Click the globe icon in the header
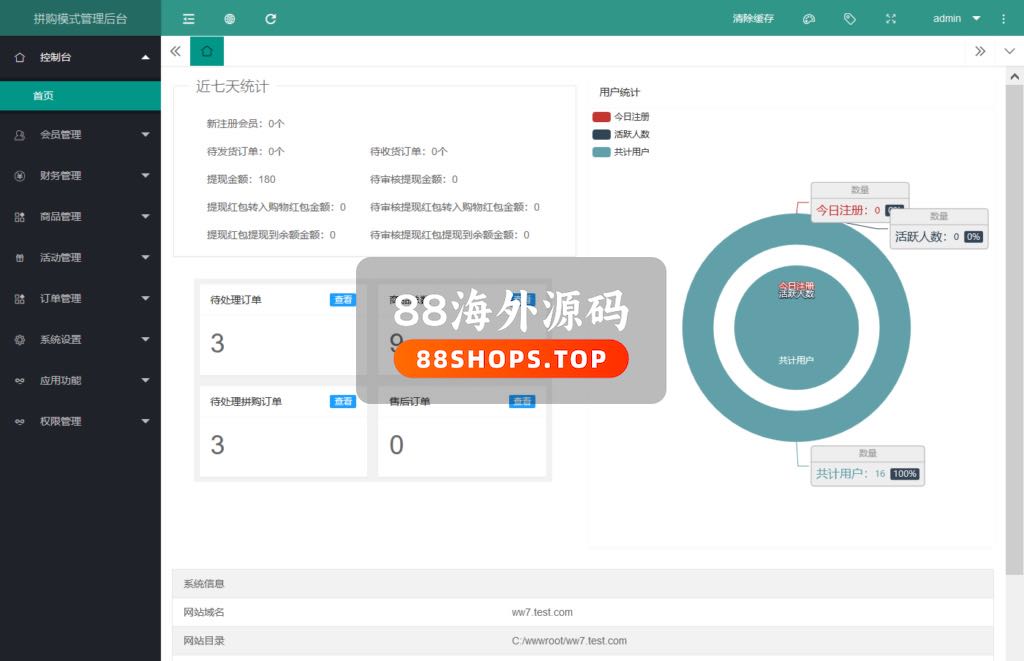The height and width of the screenshot is (661, 1024). tap(230, 19)
